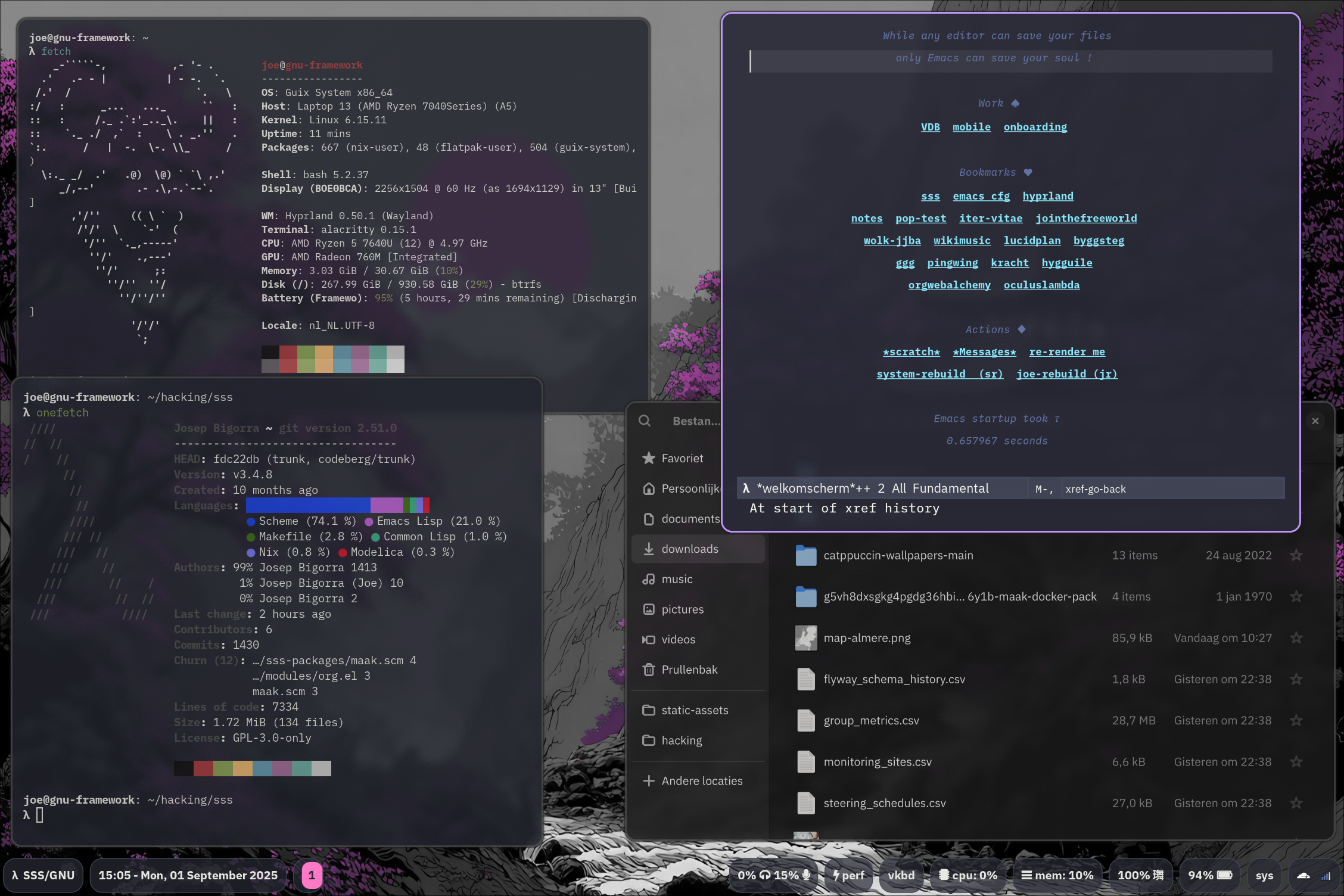Switch to workspace 1 indicator

(x=312, y=875)
